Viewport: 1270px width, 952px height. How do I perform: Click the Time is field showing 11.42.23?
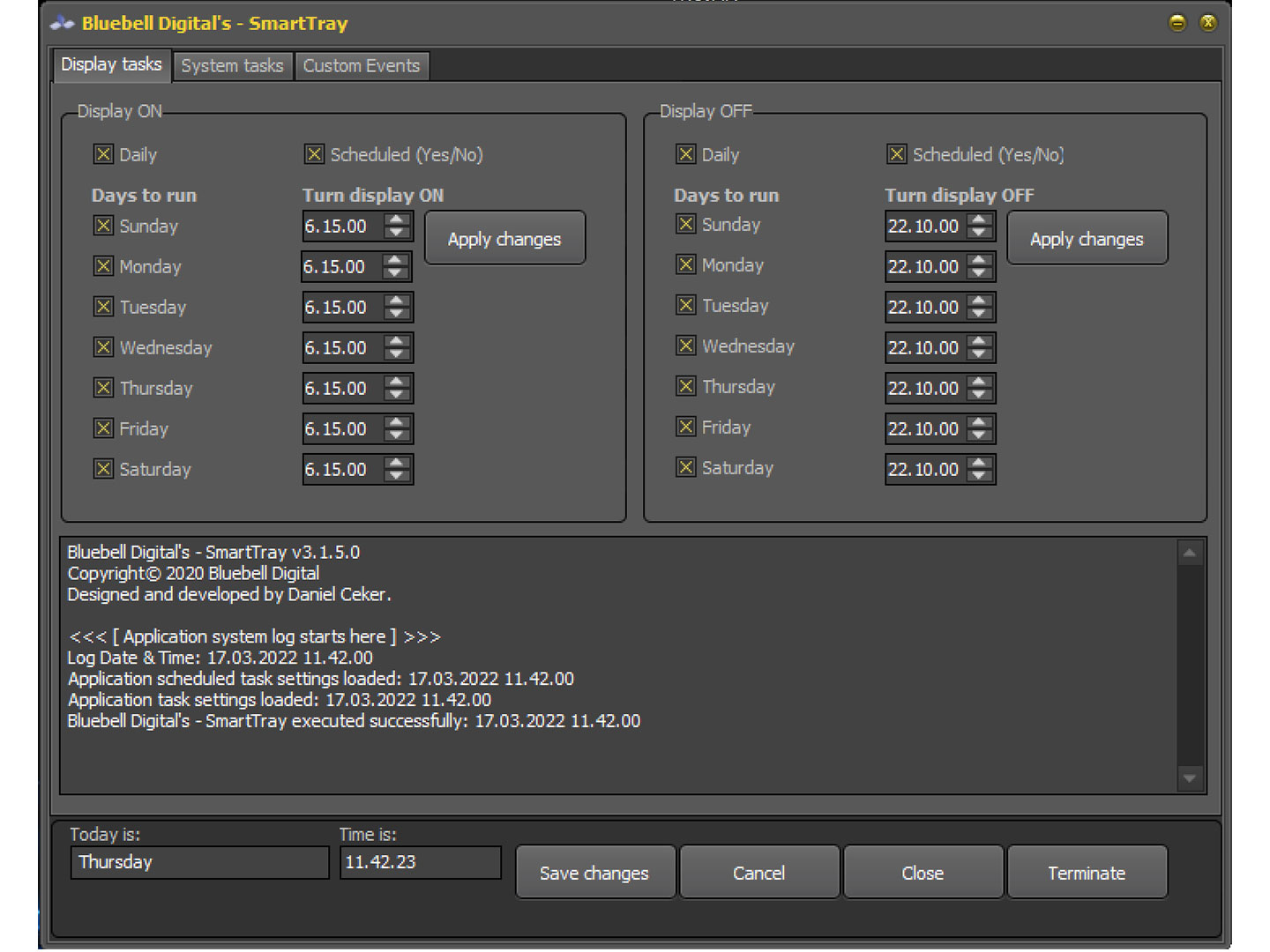pos(421,862)
